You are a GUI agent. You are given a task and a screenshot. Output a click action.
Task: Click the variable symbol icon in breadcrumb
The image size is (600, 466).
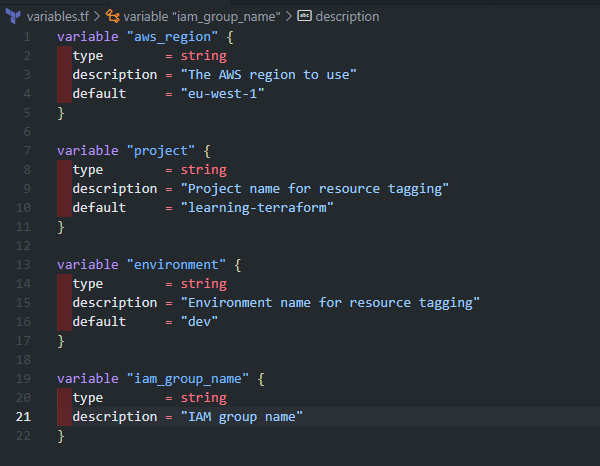(x=112, y=16)
